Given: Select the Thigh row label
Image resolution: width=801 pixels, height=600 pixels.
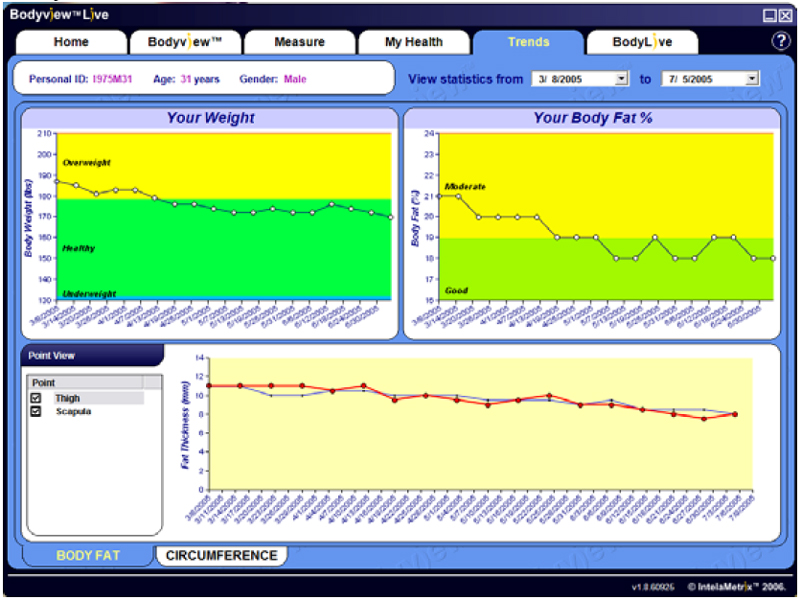Looking at the screenshot, I should click(67, 398).
